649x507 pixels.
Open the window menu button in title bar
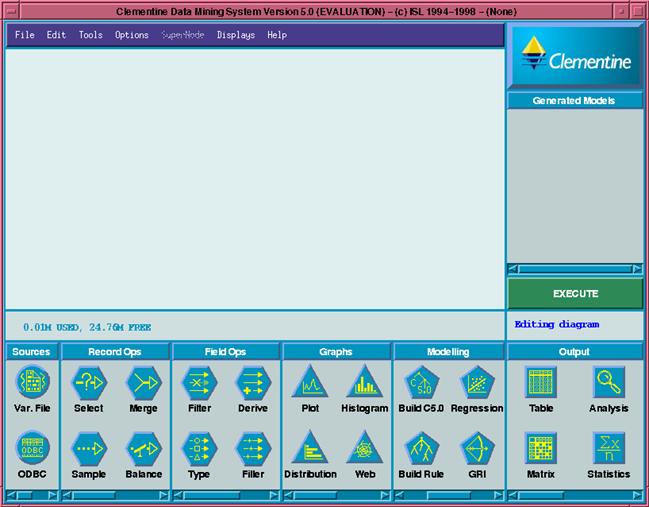11,11
